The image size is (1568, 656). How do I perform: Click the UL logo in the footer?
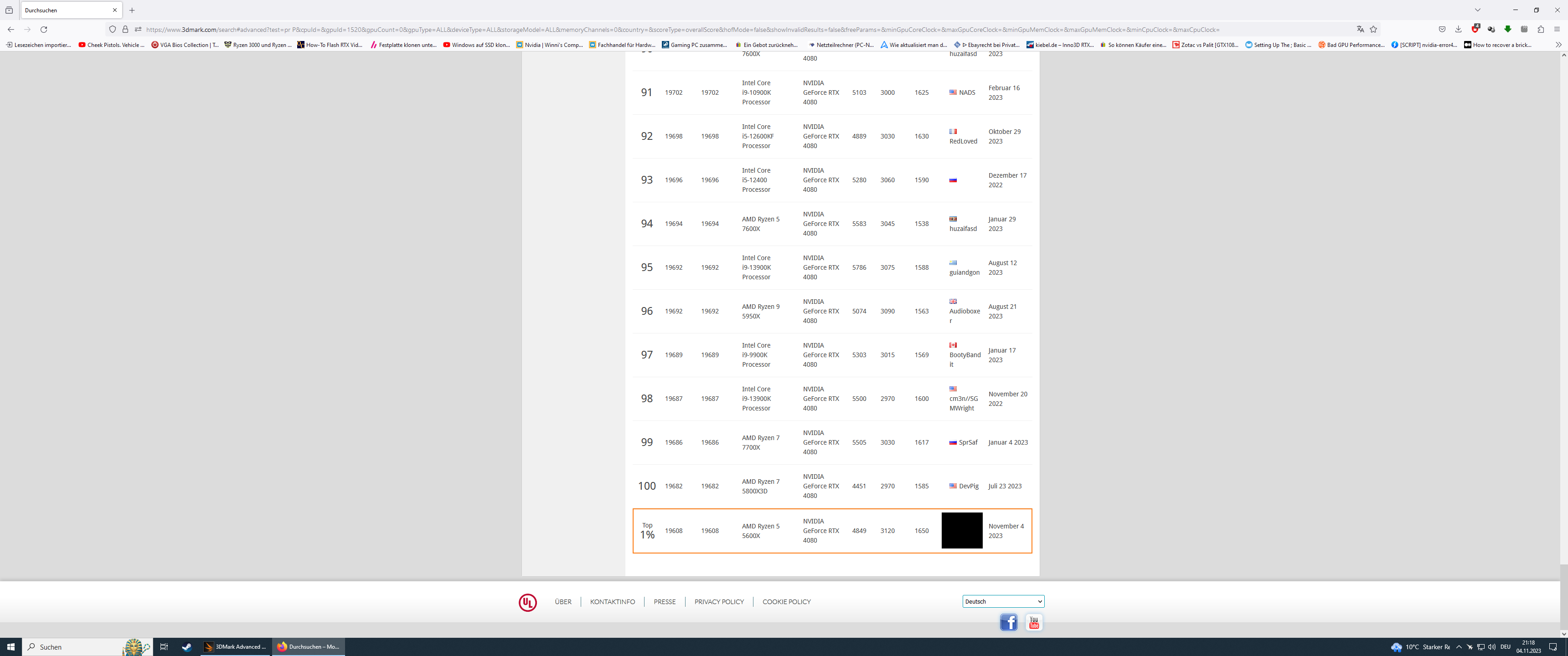point(527,602)
